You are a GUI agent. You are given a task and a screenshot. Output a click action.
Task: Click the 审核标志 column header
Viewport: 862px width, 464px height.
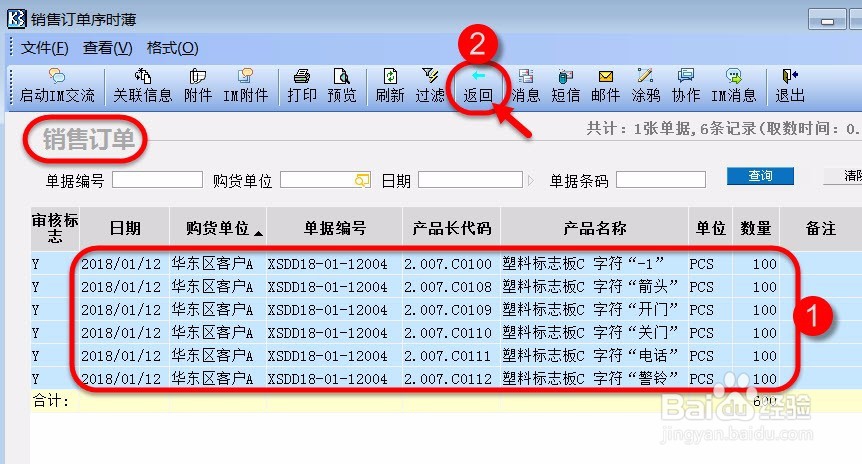[x=55, y=228]
